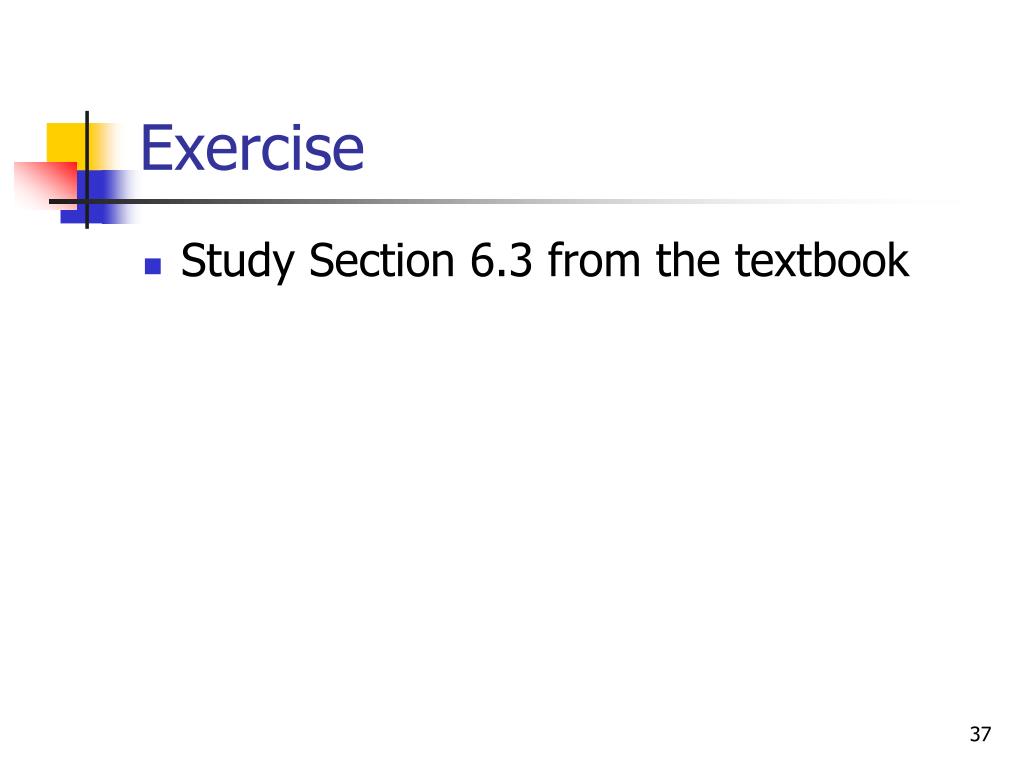Click the word from in bullet
Screen dimensions: 1024x768
point(594,259)
